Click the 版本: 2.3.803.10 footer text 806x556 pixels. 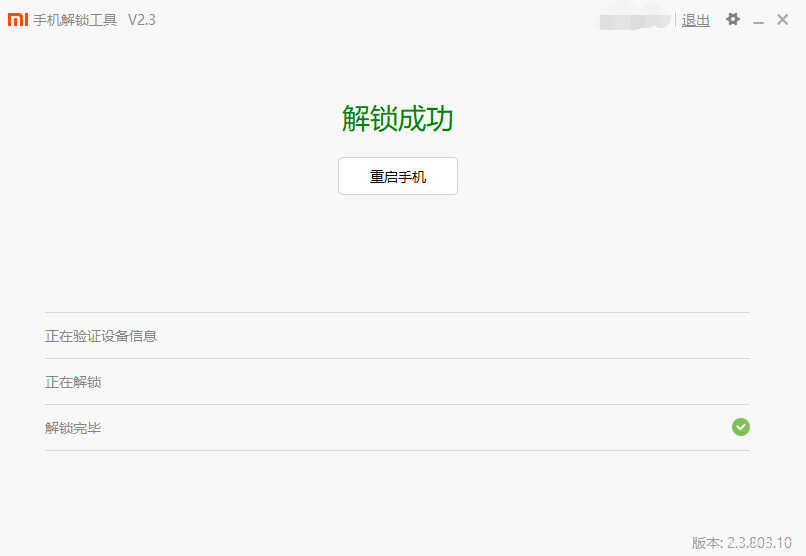tap(741, 543)
